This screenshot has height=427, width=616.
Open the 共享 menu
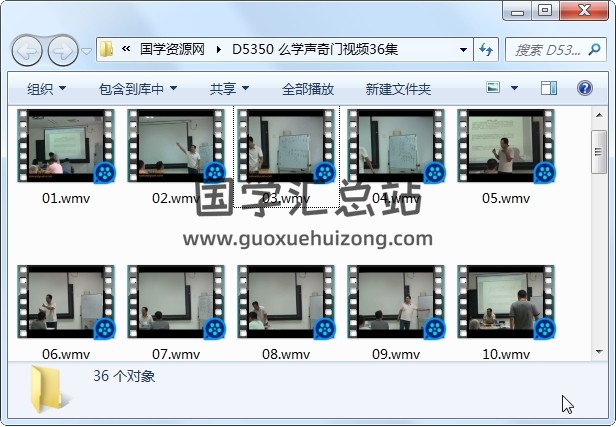point(229,89)
